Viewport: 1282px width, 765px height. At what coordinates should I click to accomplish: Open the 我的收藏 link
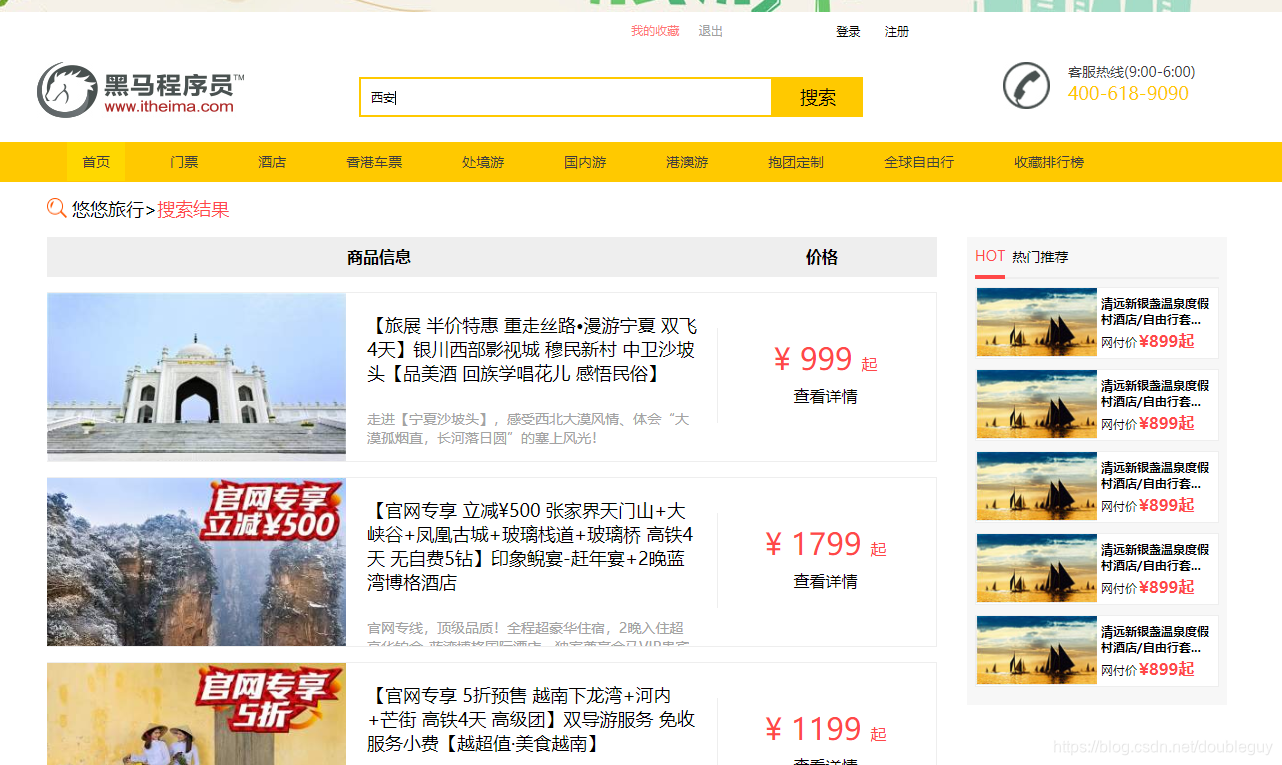coord(655,31)
